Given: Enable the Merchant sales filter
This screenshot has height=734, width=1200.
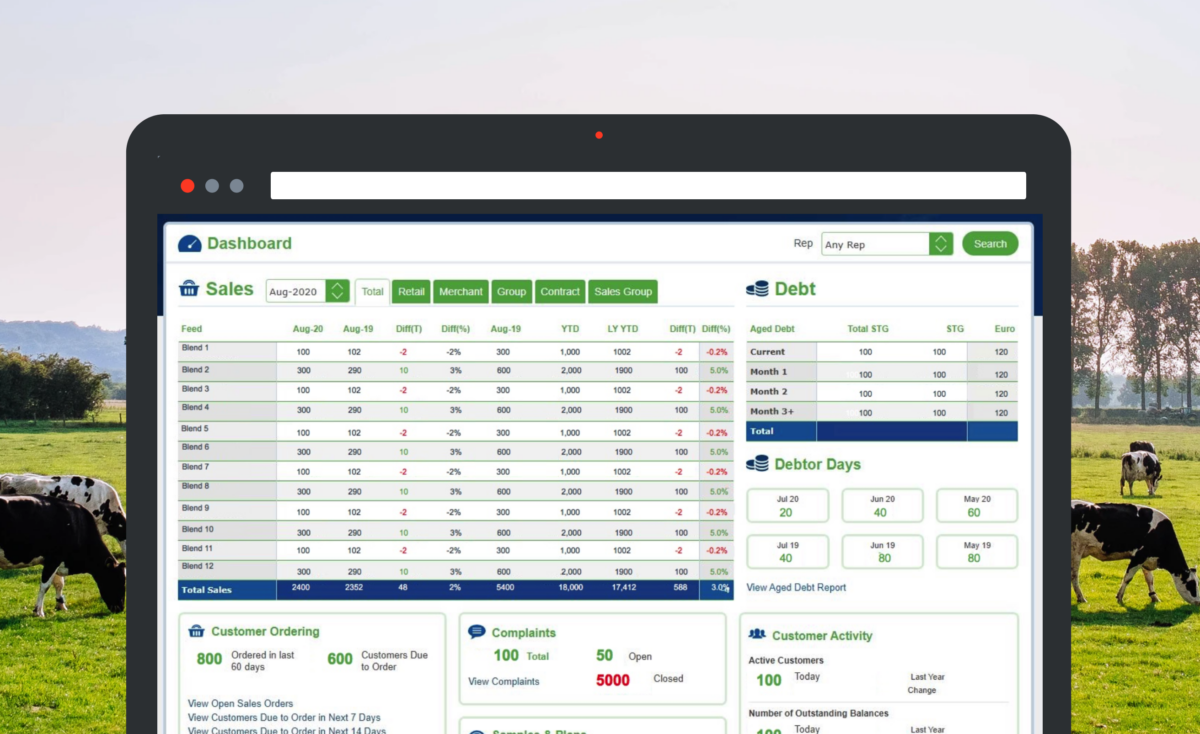Looking at the screenshot, I should click(461, 291).
